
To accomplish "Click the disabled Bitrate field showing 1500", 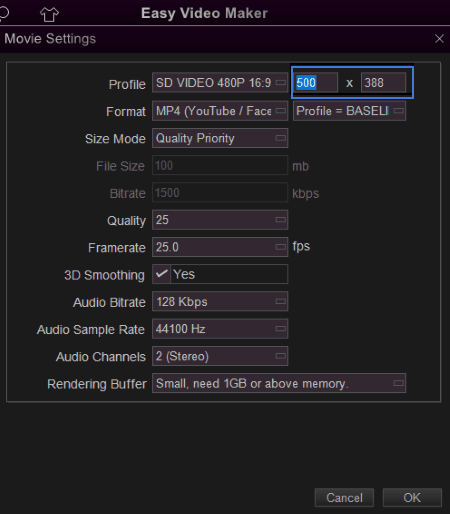I will [220, 193].
